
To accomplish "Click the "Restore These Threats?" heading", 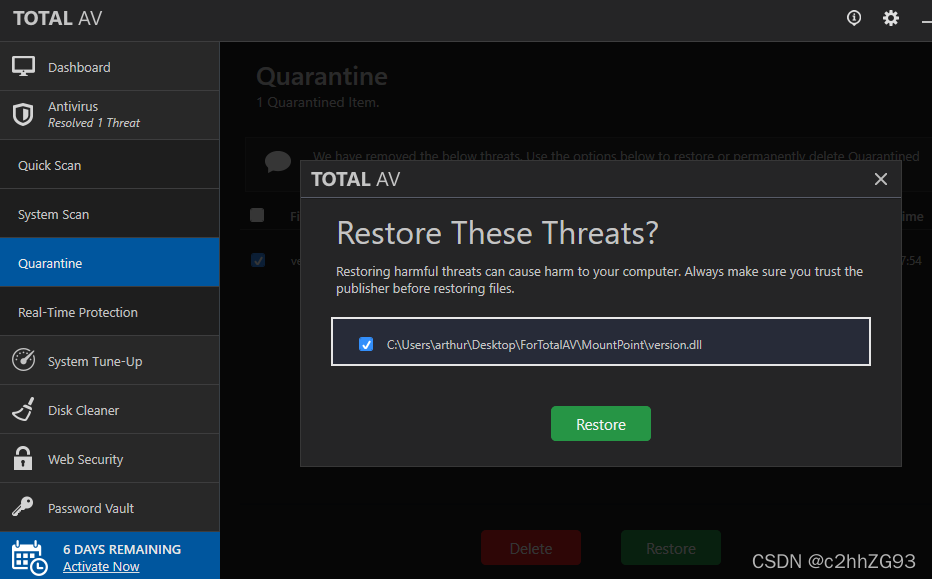I will click(498, 232).
